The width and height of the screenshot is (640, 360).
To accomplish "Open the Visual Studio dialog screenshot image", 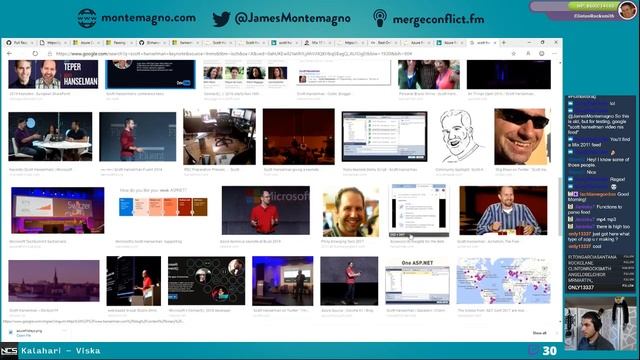I will click(x=384, y=136).
